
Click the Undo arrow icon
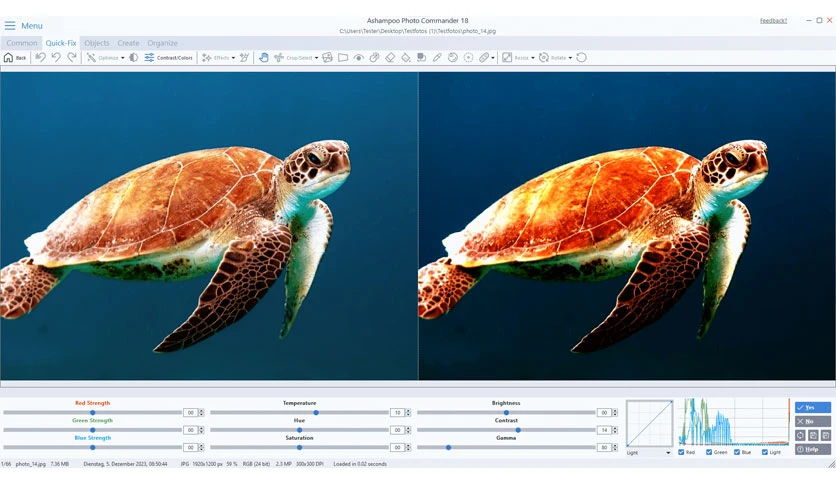[55, 58]
